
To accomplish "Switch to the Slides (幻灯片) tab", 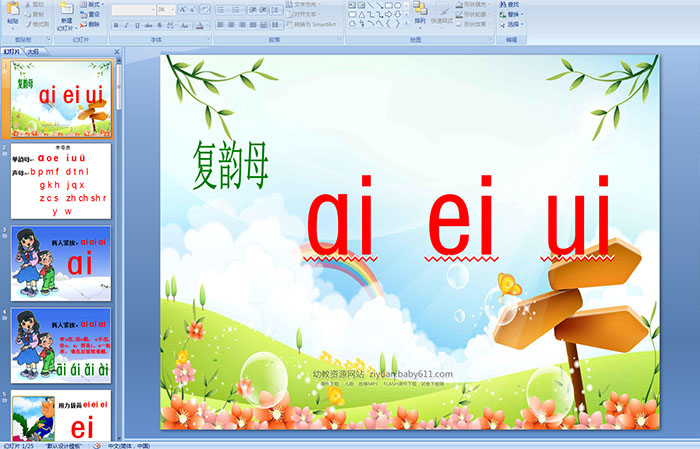I will [12, 51].
